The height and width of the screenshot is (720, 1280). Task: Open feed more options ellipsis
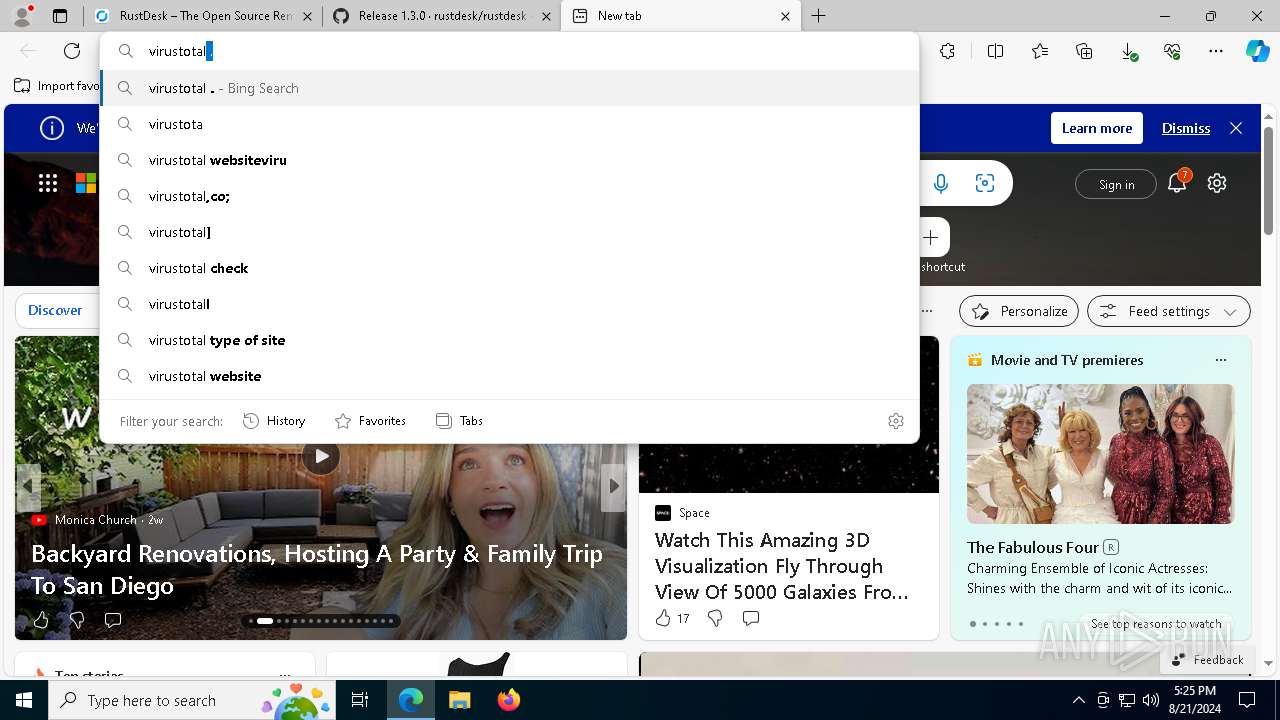927,311
